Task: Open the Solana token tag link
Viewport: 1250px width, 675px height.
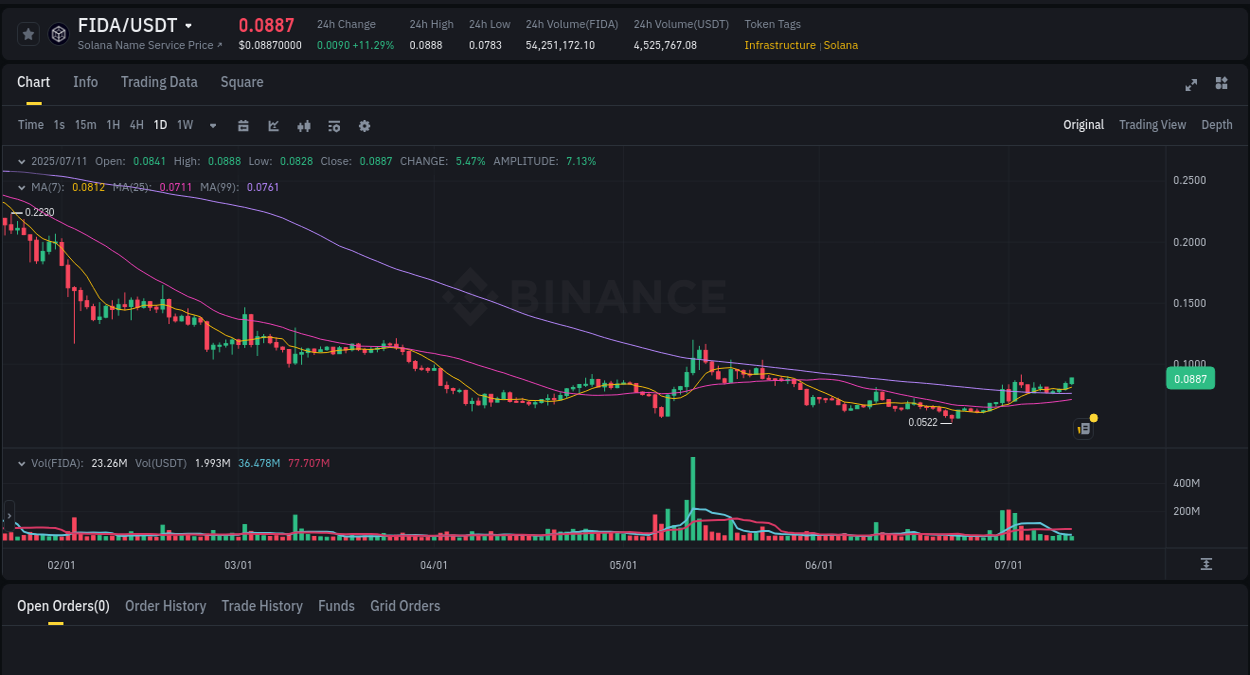Action: (841, 45)
